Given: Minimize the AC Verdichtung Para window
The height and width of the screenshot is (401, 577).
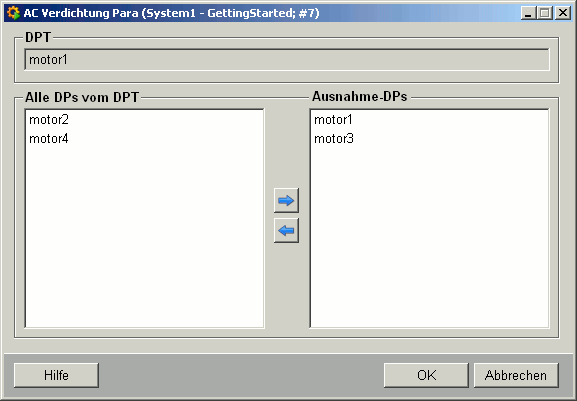Looking at the screenshot, I should click(x=528, y=13).
